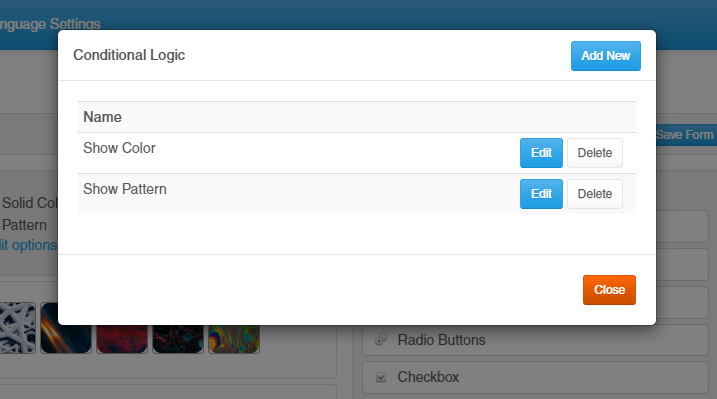The image size is (717, 399).
Task: Select the Pattern radio option
Action: 24,225
